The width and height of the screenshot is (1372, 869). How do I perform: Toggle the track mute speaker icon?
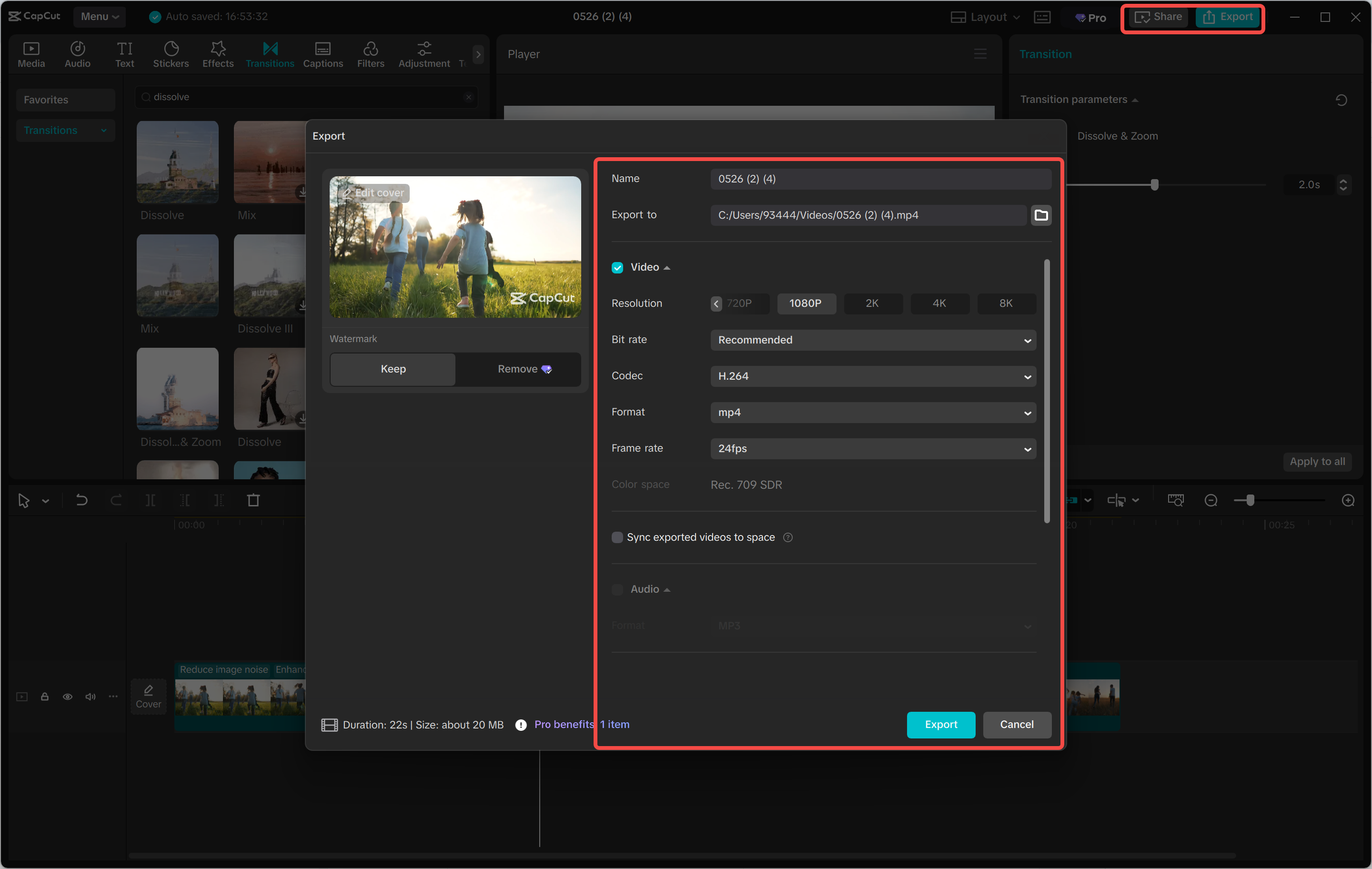coord(90,697)
